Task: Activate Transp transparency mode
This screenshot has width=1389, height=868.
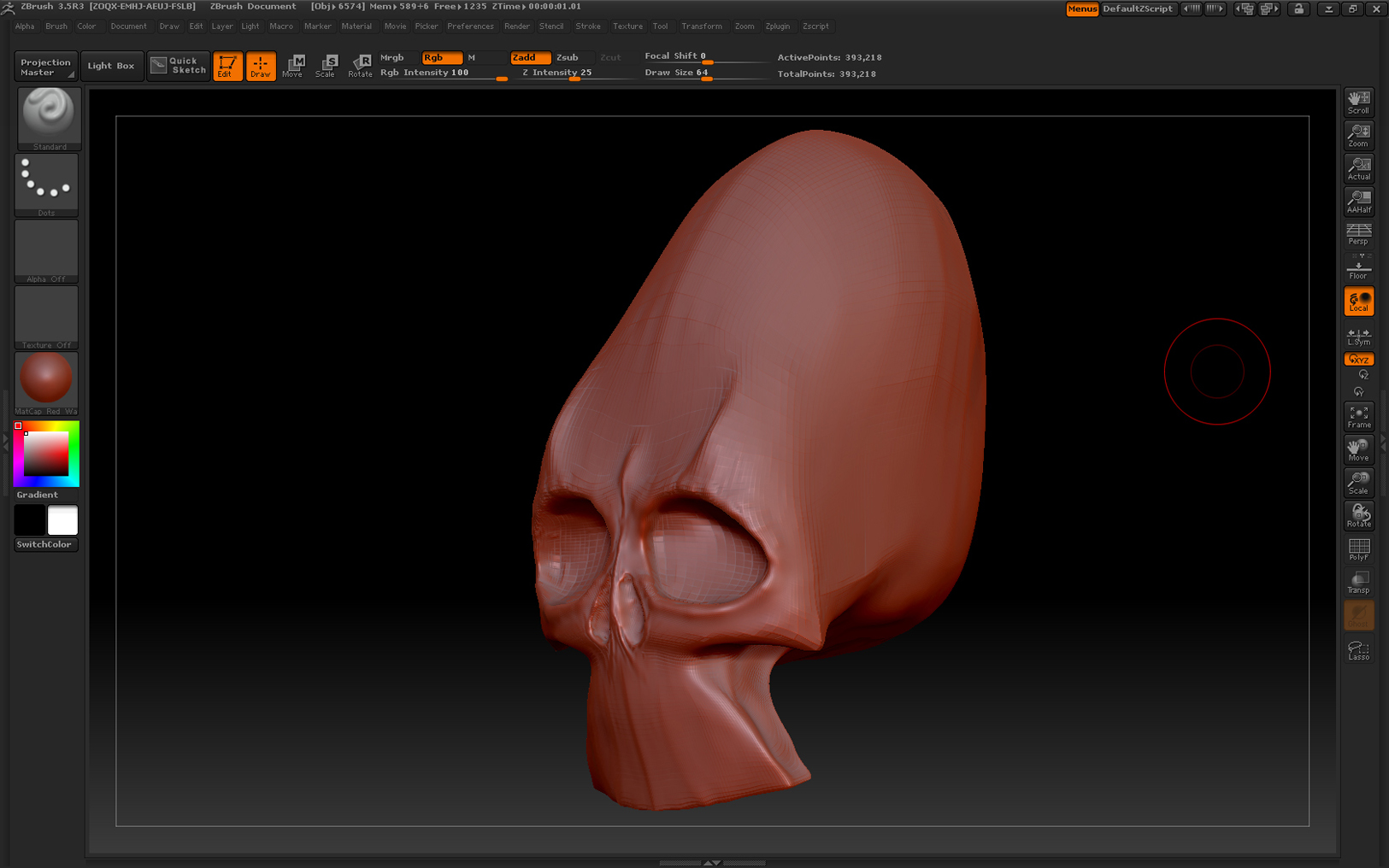Action: point(1358,581)
